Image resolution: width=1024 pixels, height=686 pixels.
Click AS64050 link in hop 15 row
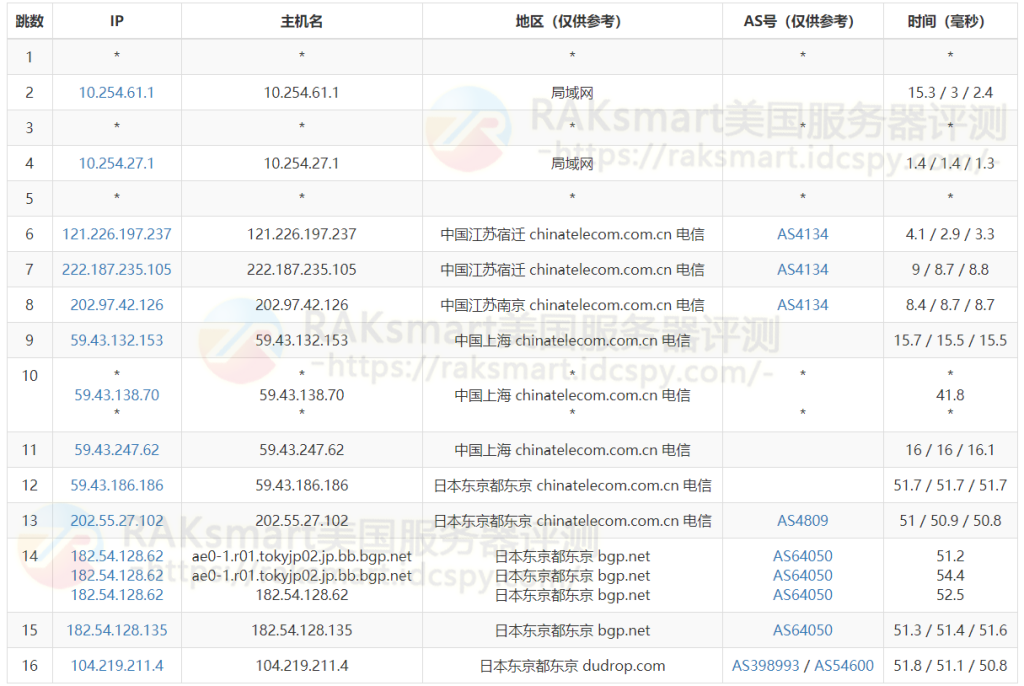coord(803,630)
